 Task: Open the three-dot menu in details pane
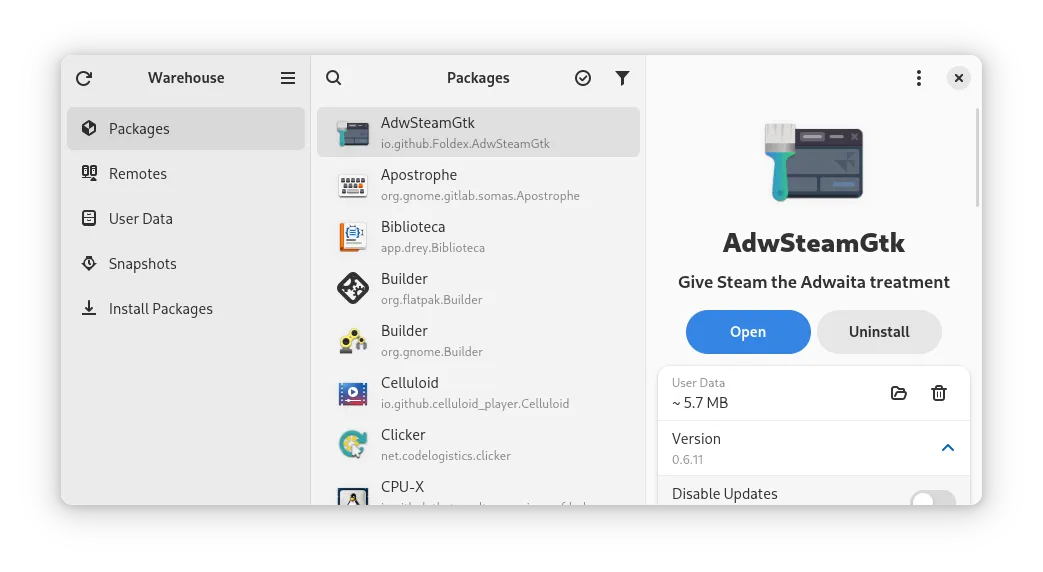pos(919,78)
